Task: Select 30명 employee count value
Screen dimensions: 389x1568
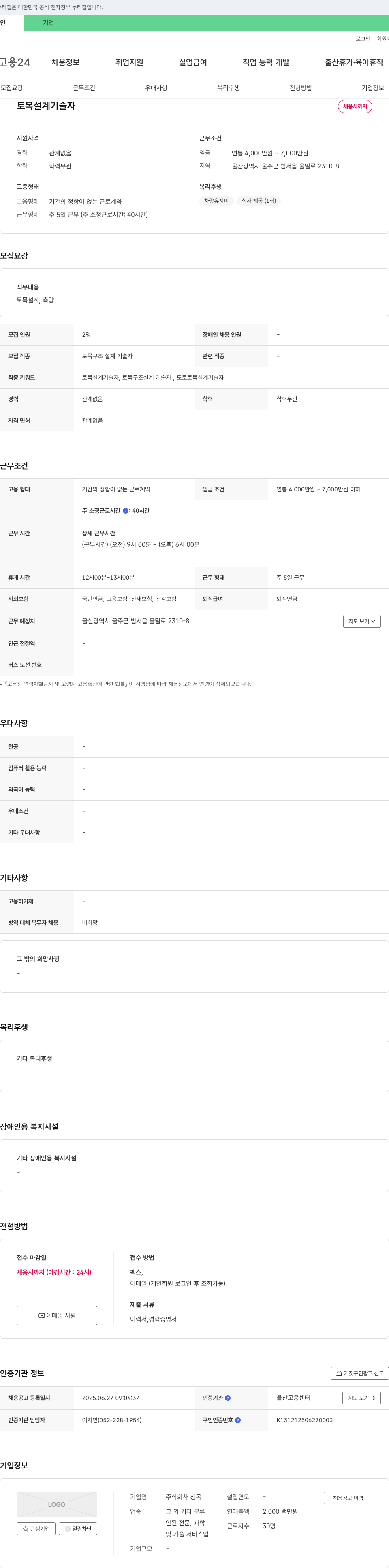Action: point(269,1526)
